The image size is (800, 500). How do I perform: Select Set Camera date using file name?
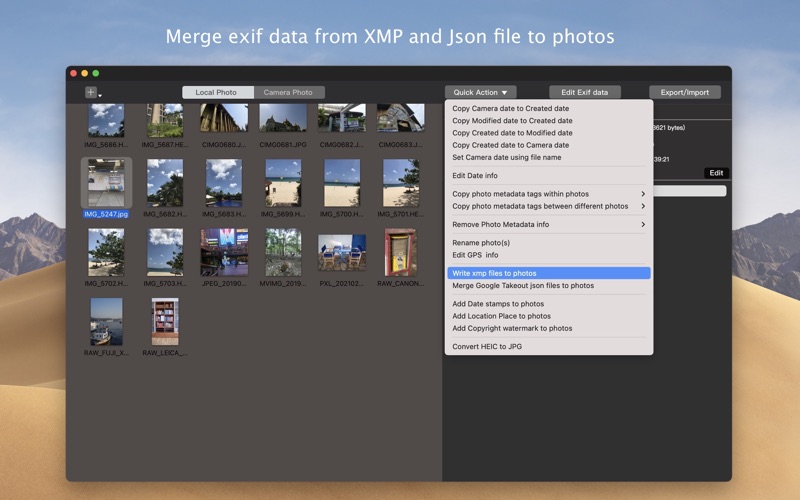click(x=548, y=157)
